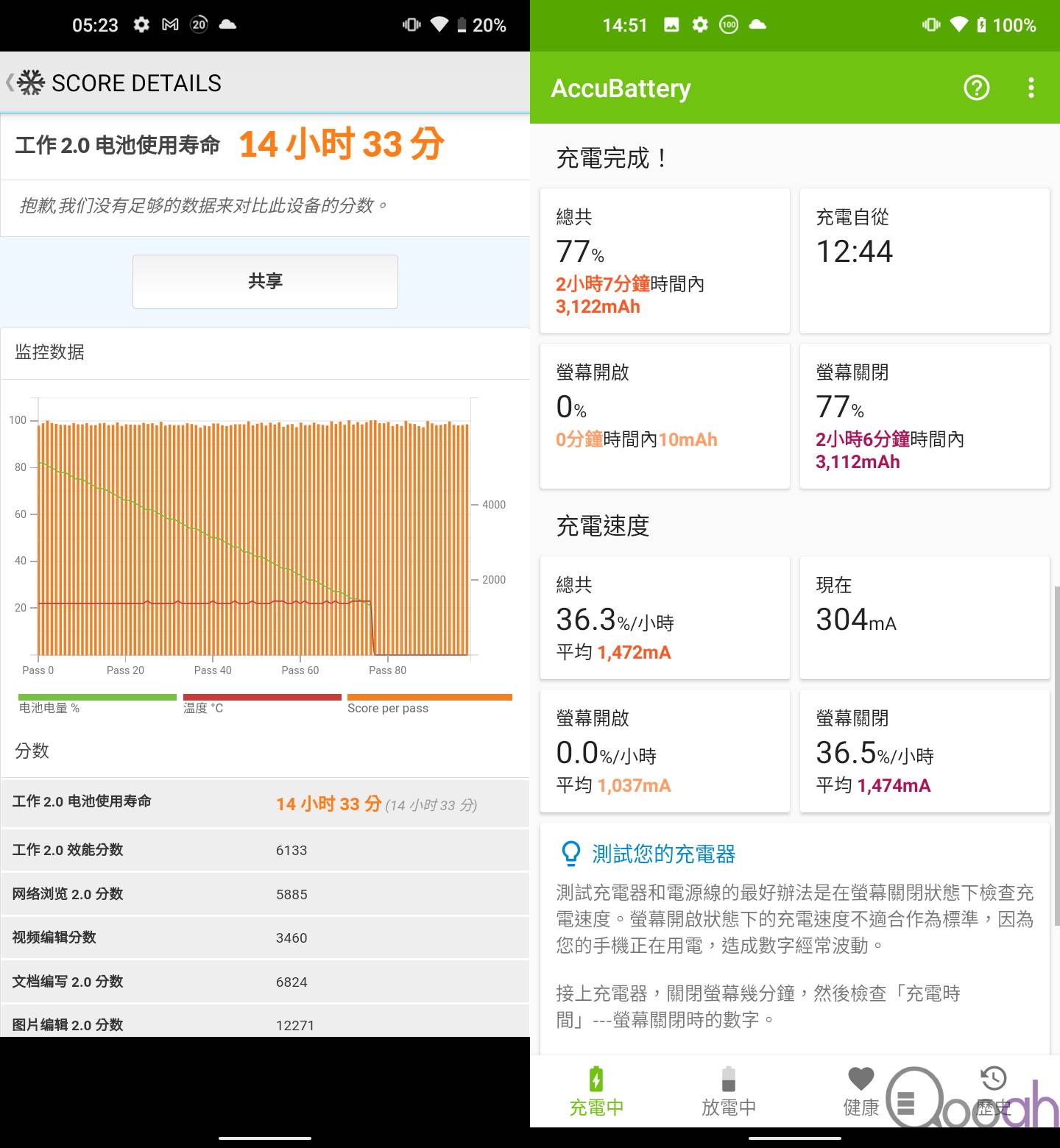
Task: Select the 图片编辑 2.0 分数 row
Action: [x=265, y=1021]
